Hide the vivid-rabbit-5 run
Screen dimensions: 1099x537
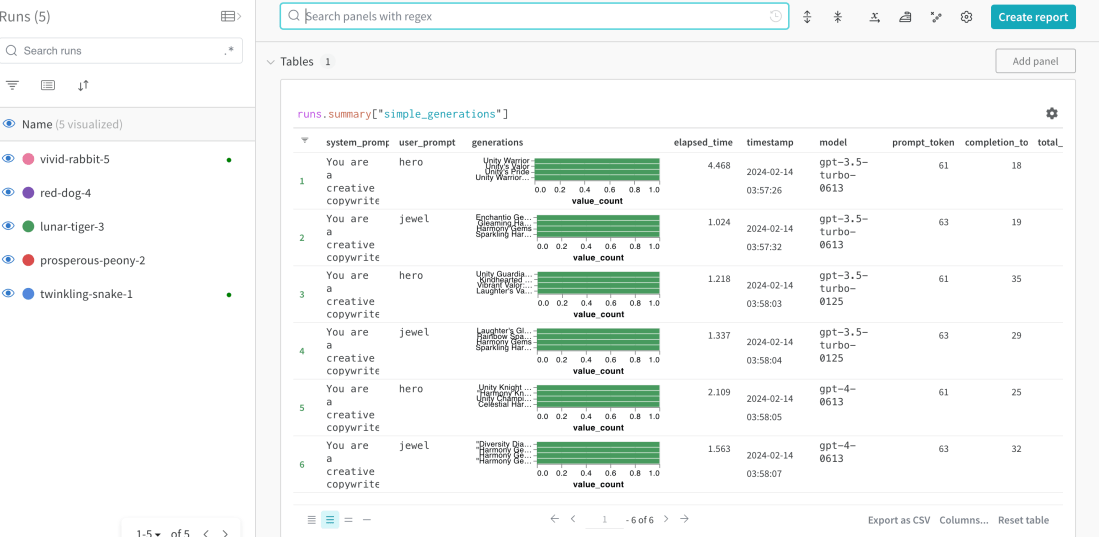[x=9, y=159]
